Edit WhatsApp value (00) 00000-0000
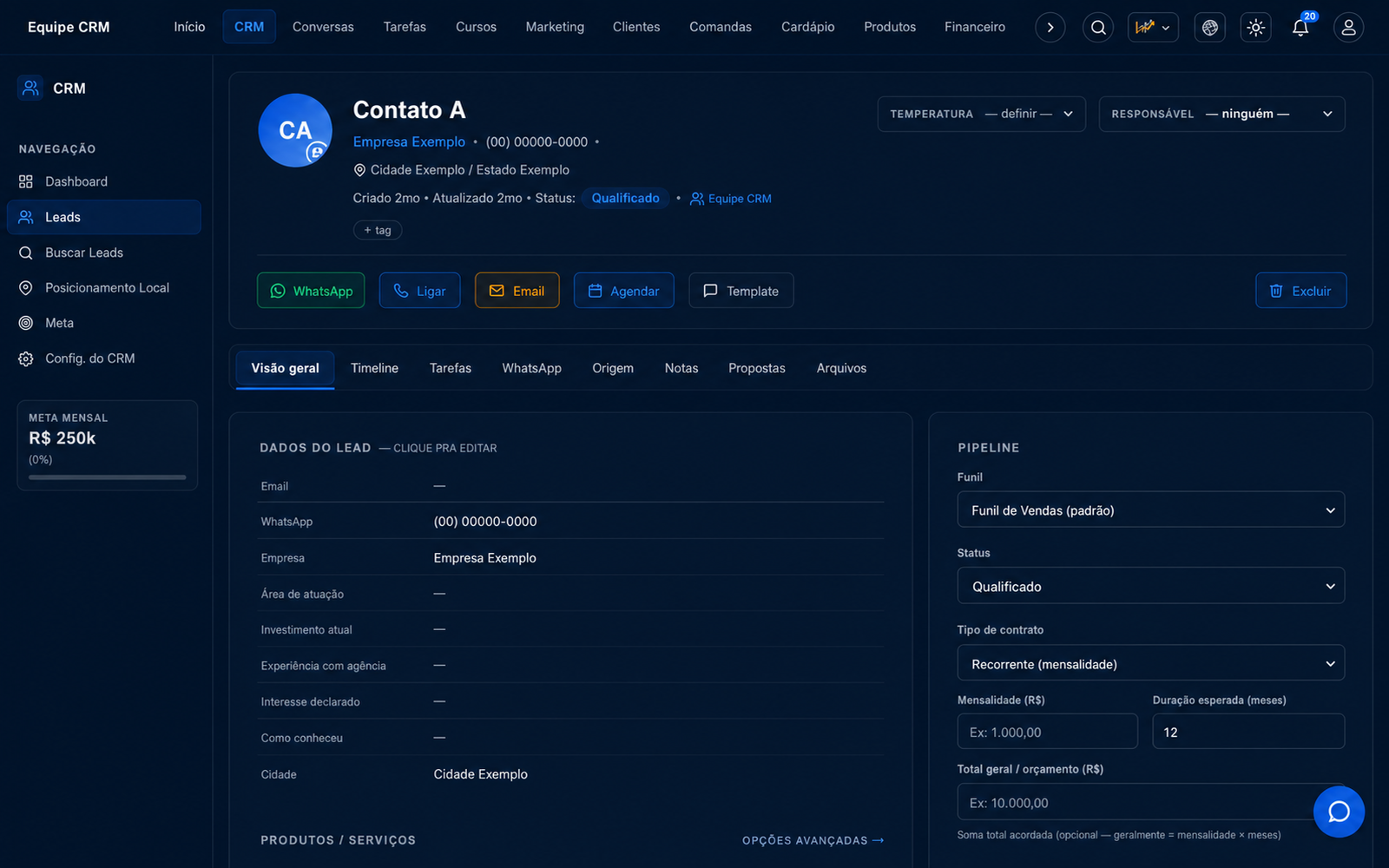The height and width of the screenshot is (868, 1389). (485, 522)
